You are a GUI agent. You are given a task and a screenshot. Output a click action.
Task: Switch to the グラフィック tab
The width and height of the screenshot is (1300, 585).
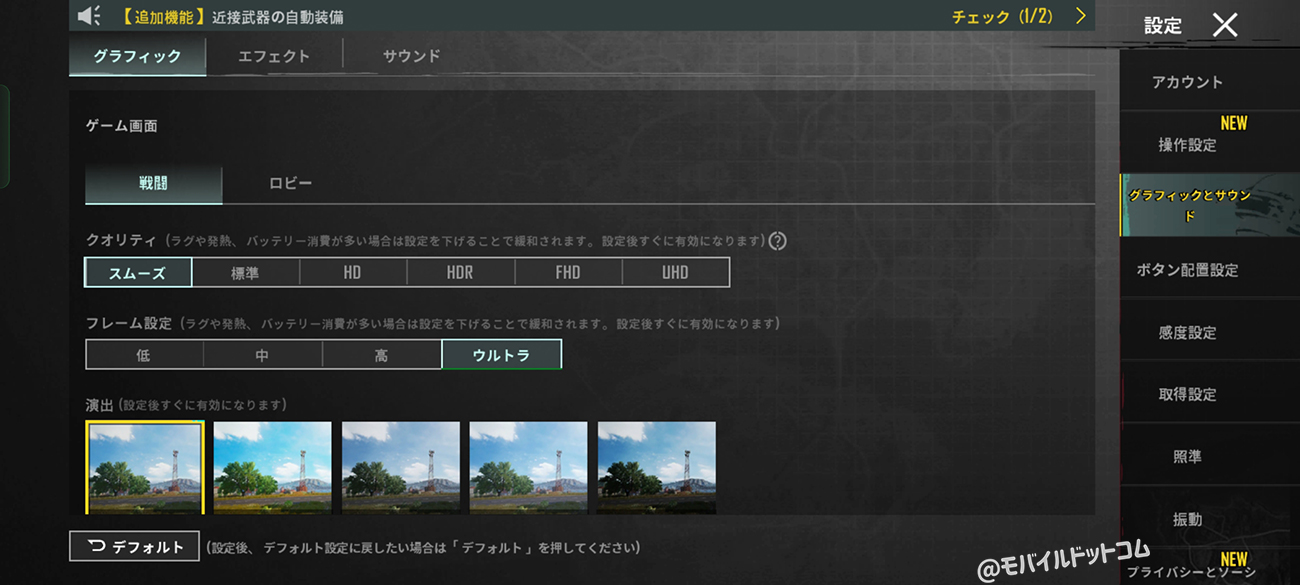pyautogui.click(x=137, y=56)
